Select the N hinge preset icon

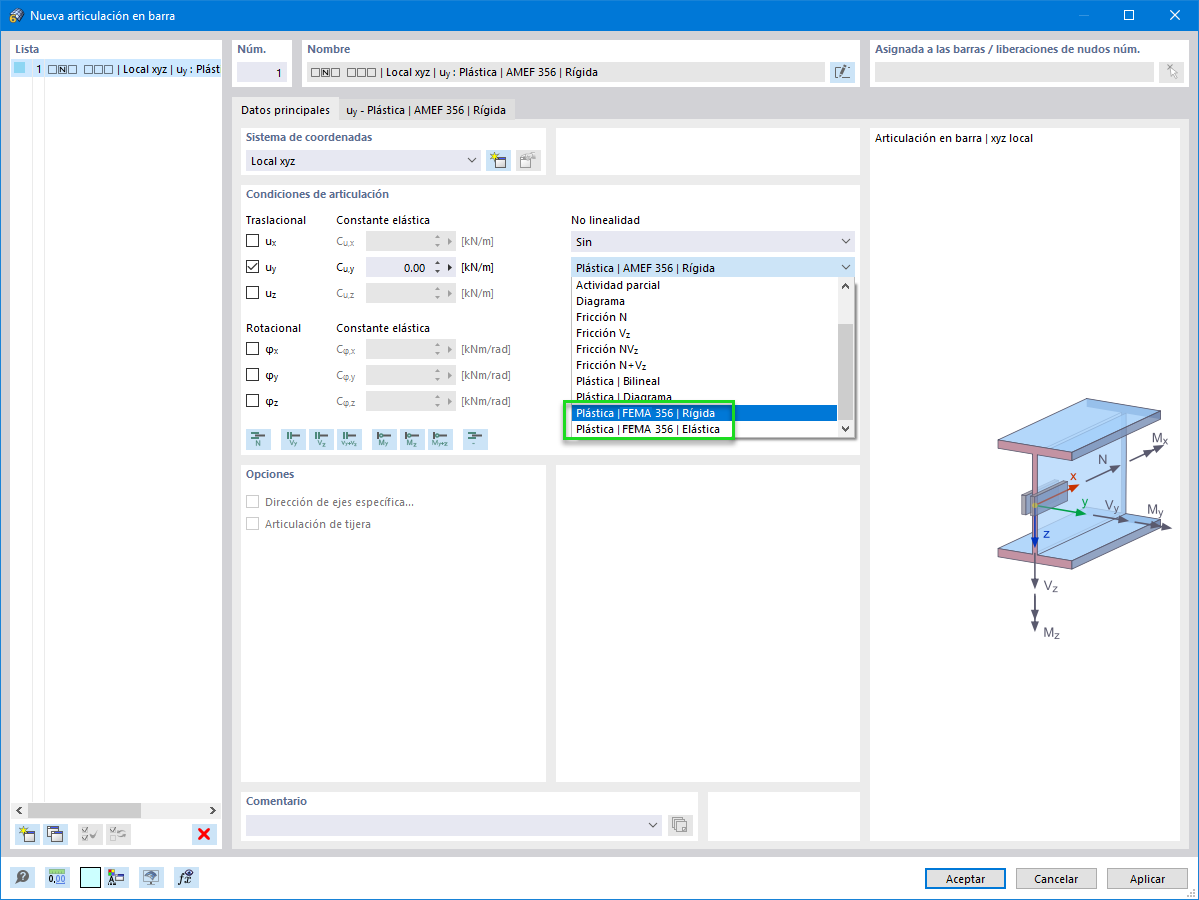[x=258, y=439]
